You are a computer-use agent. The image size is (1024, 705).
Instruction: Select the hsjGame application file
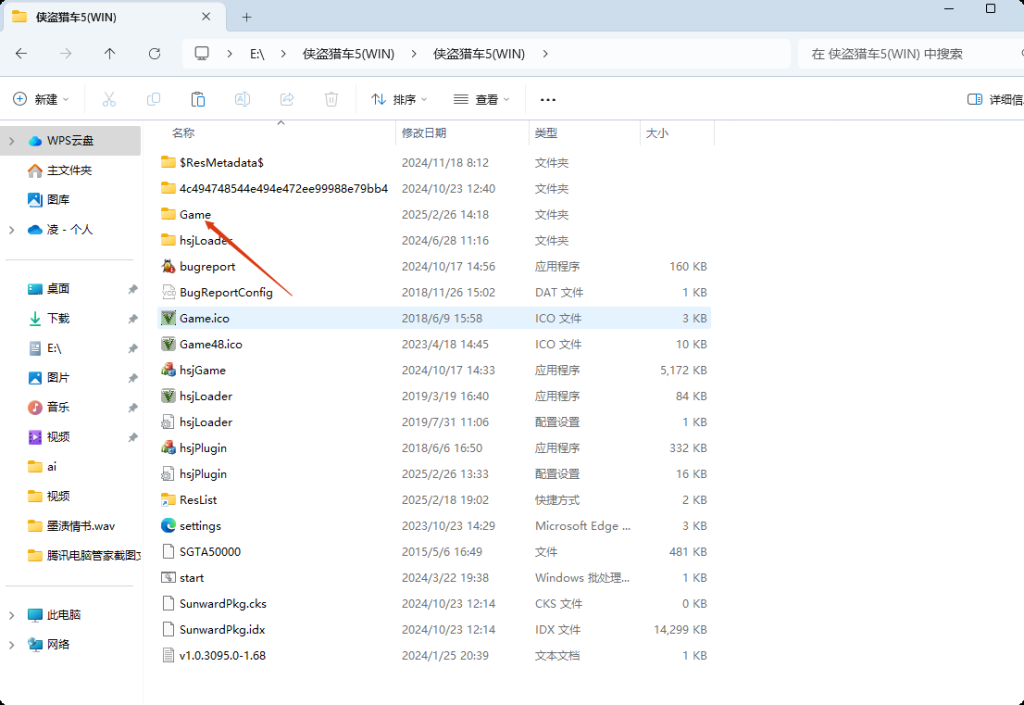coord(202,370)
